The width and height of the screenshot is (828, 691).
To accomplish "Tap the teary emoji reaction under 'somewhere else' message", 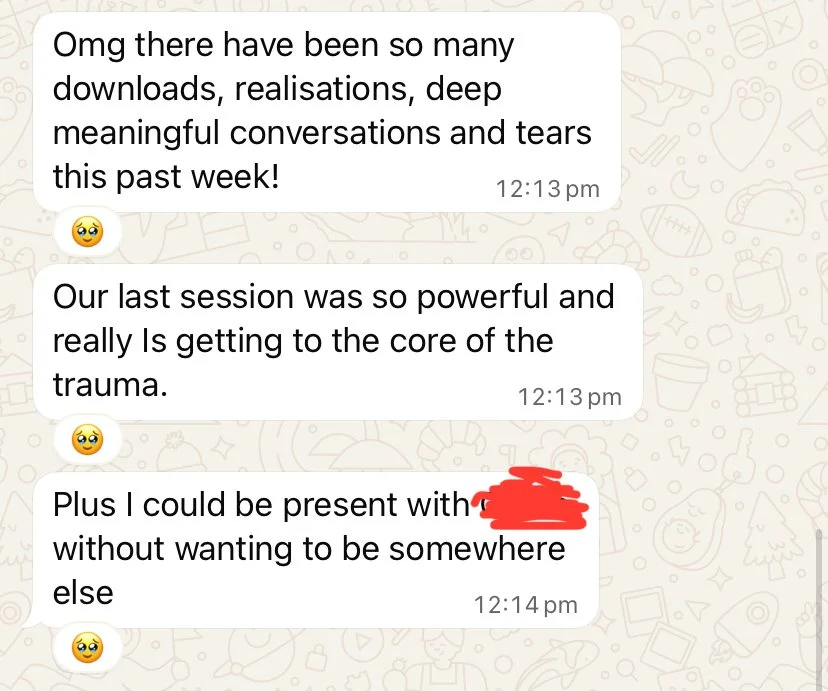I will (x=88, y=649).
